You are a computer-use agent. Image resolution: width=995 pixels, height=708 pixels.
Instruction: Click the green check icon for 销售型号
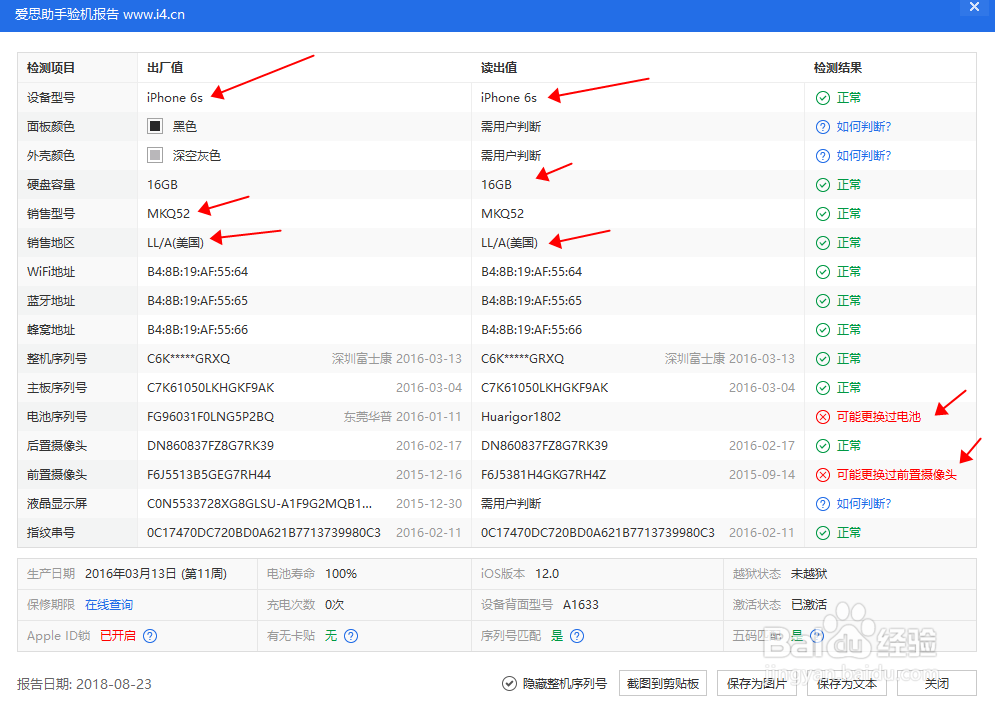(822, 214)
